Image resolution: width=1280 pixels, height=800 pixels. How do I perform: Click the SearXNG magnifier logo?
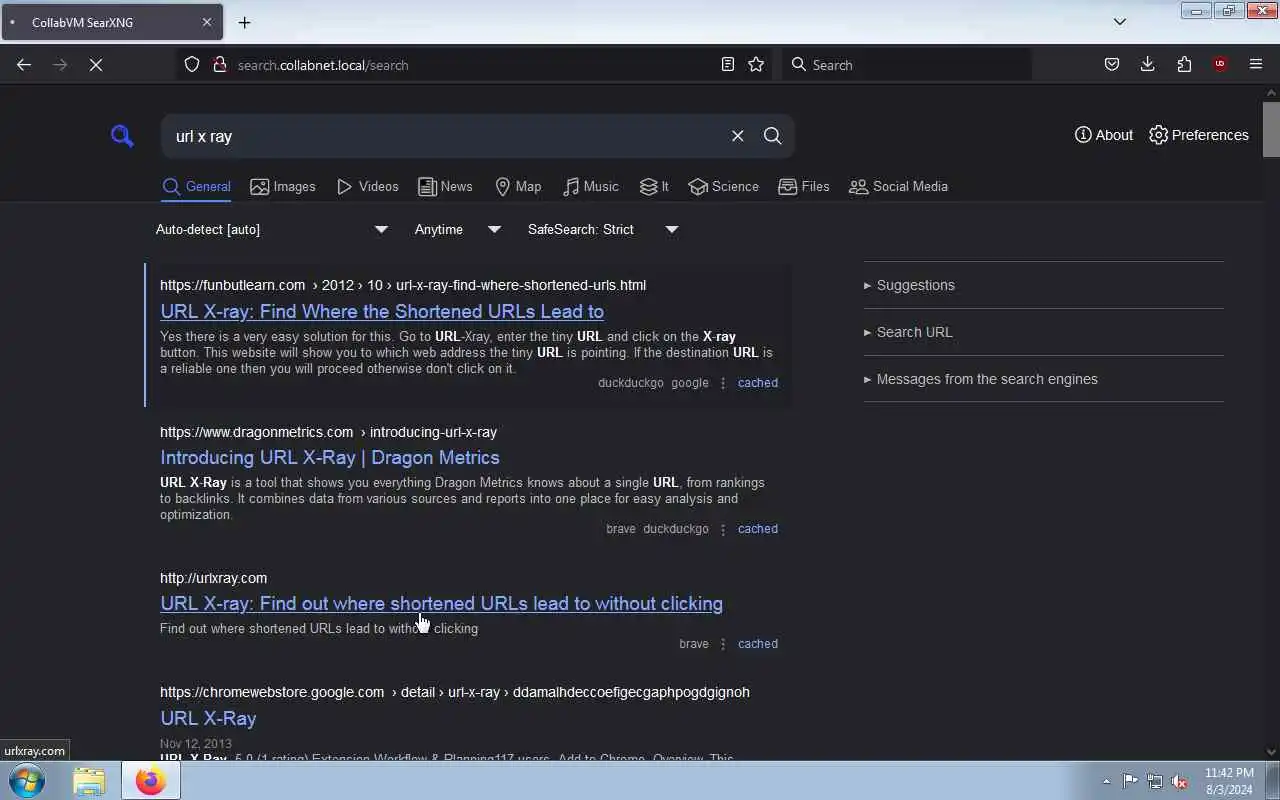point(122,136)
